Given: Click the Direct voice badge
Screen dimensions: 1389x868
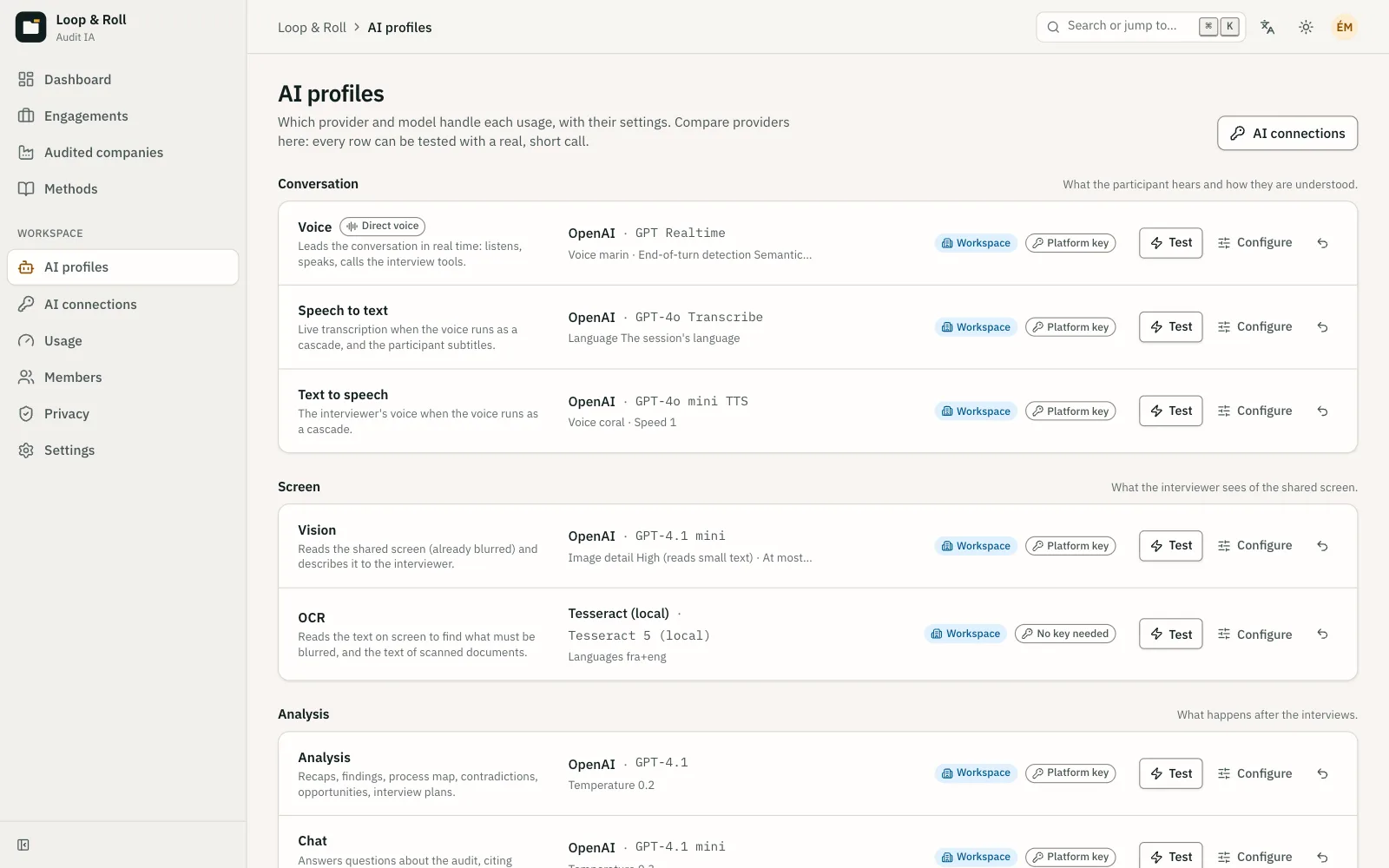Looking at the screenshot, I should pos(382,227).
